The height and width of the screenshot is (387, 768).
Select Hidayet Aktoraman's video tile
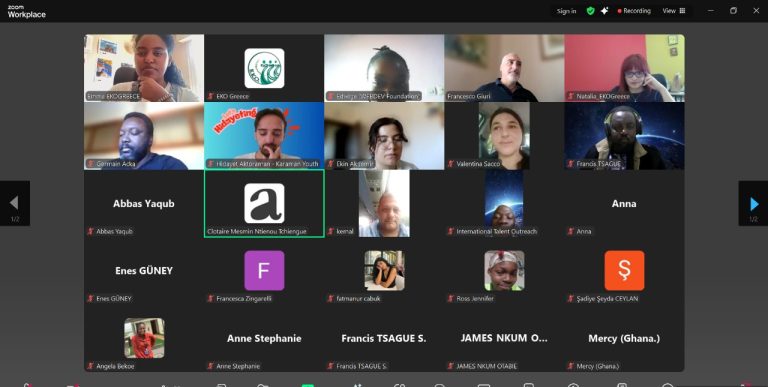264,136
